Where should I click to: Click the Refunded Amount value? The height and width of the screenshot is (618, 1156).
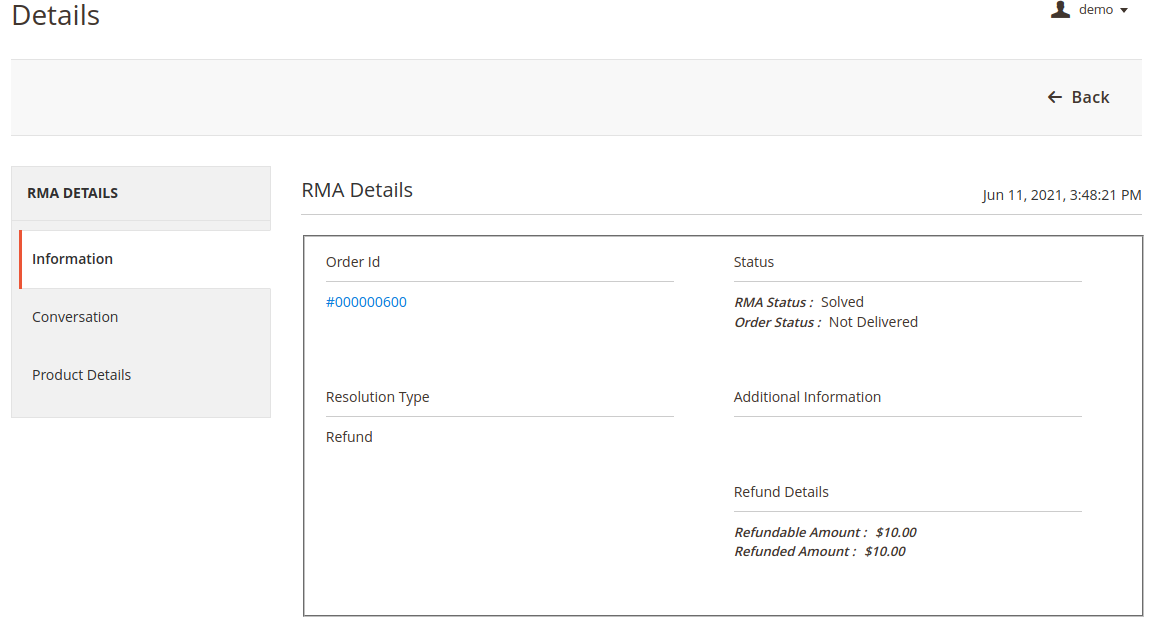pos(890,551)
